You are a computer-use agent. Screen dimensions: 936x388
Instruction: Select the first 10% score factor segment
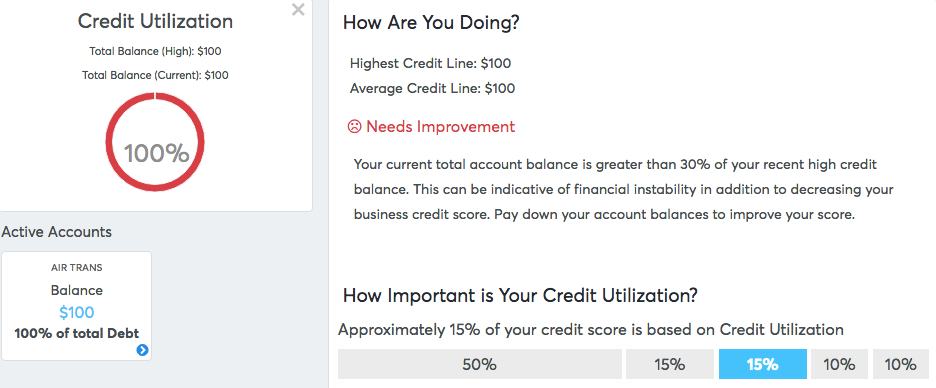point(839,364)
